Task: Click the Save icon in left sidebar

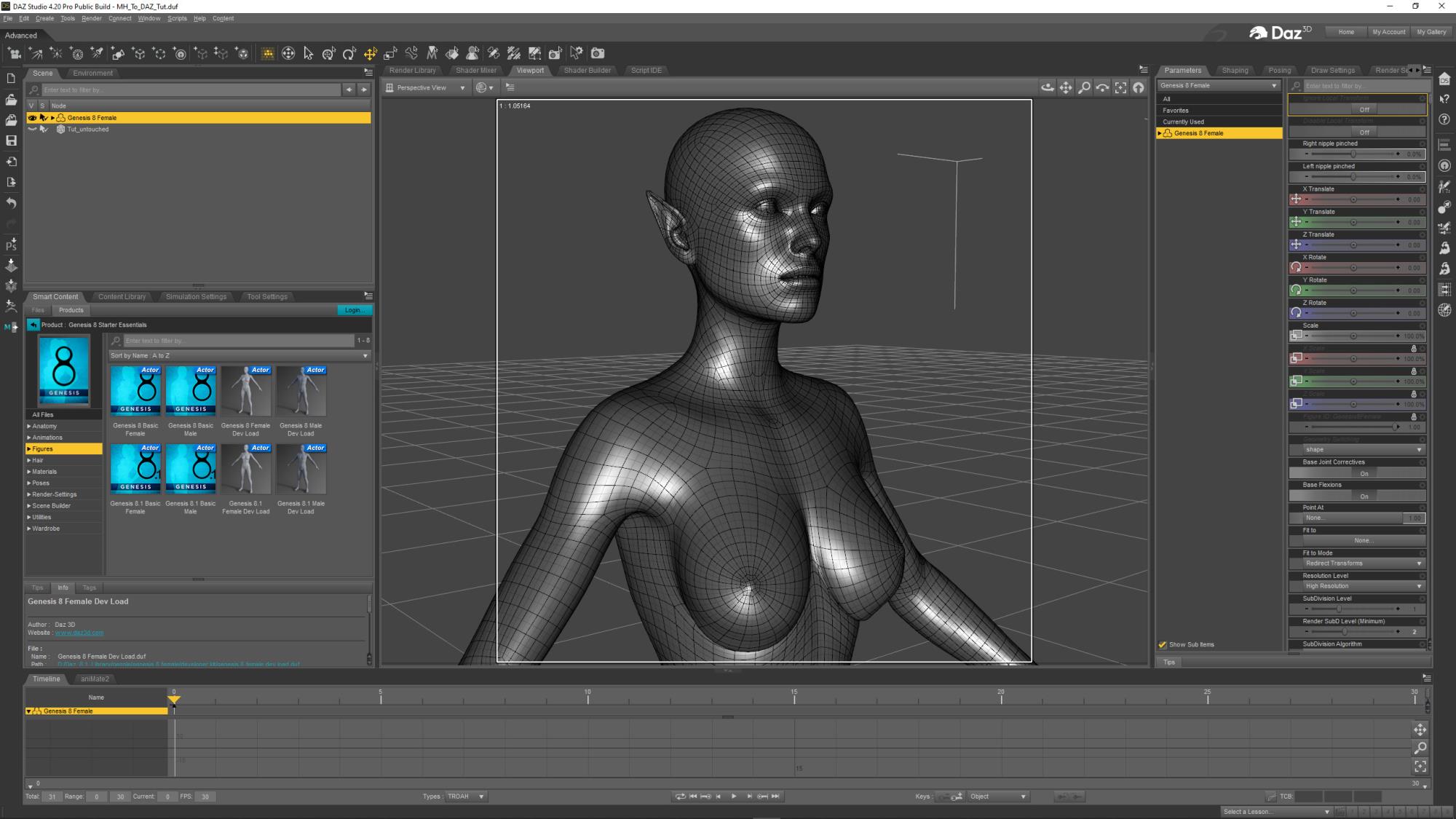Action: click(11, 141)
